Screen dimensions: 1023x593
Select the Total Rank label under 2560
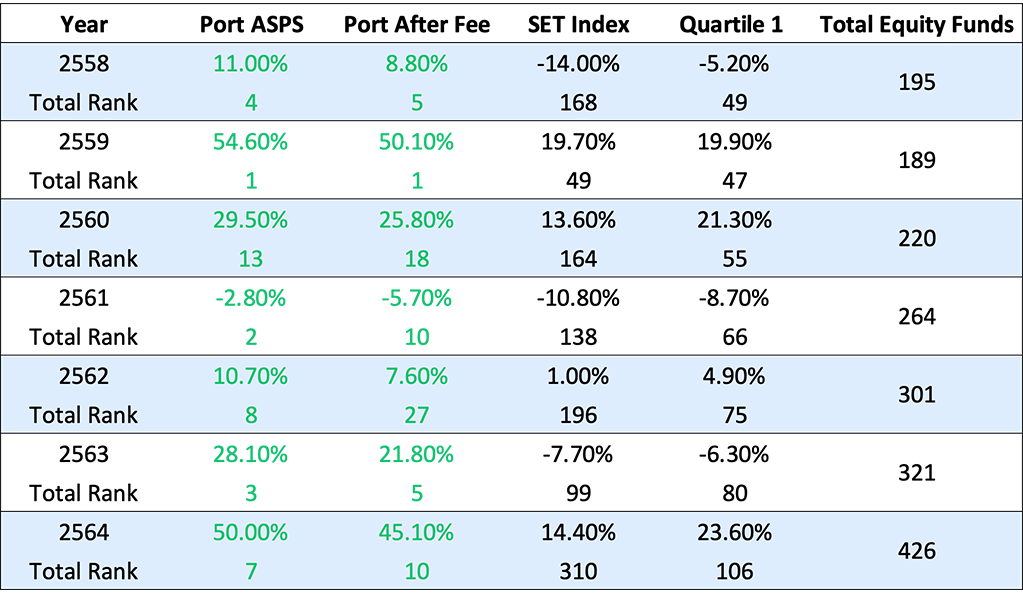coord(84,259)
